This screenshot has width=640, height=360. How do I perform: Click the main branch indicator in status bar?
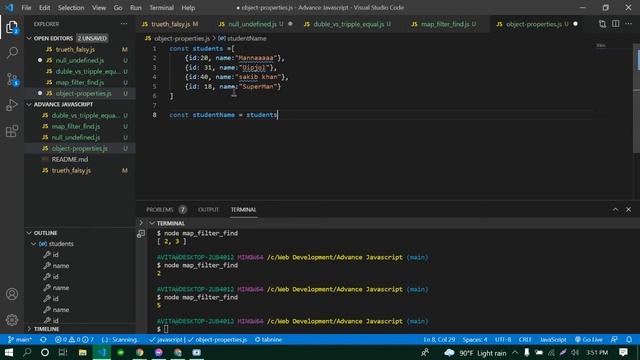(x=20, y=340)
